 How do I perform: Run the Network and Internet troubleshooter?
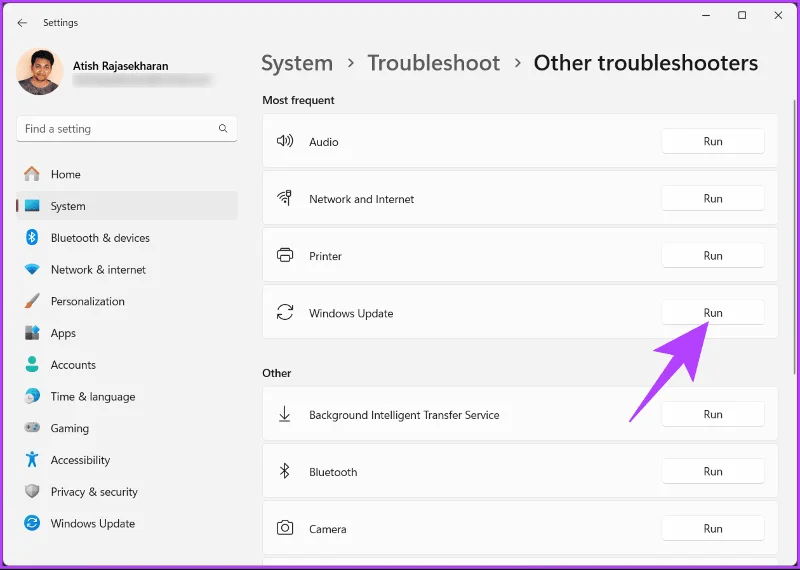click(x=713, y=198)
